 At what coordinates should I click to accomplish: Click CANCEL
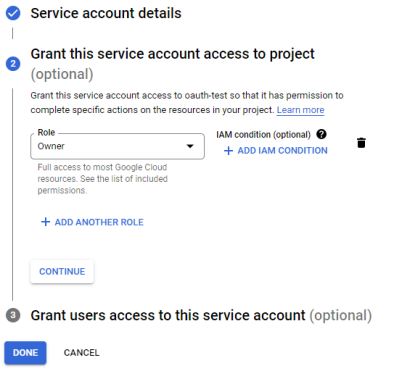82,353
